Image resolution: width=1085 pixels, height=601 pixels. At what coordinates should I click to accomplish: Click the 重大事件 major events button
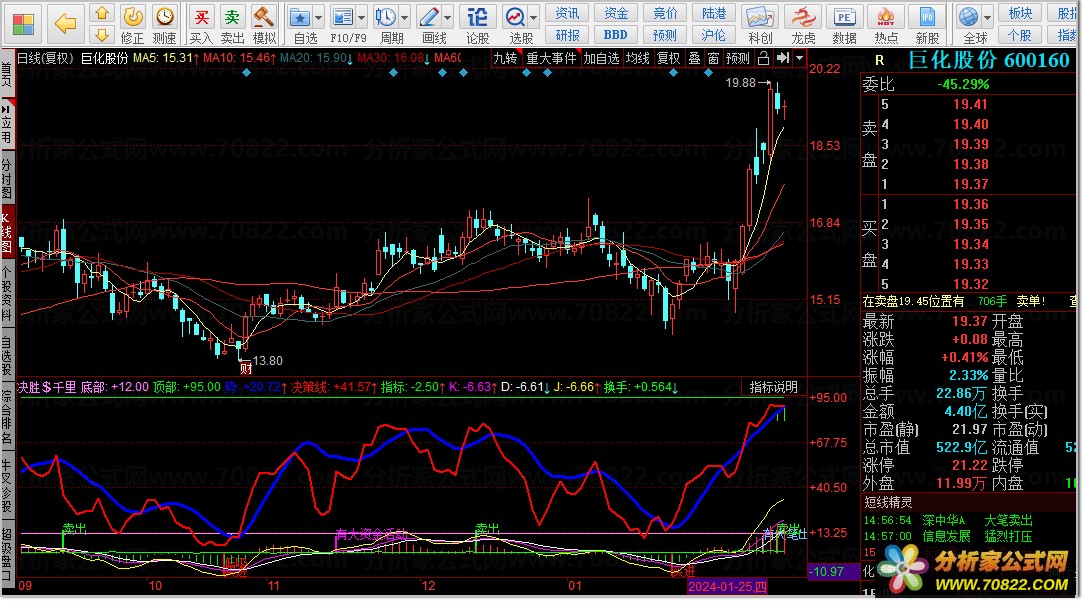(x=551, y=58)
